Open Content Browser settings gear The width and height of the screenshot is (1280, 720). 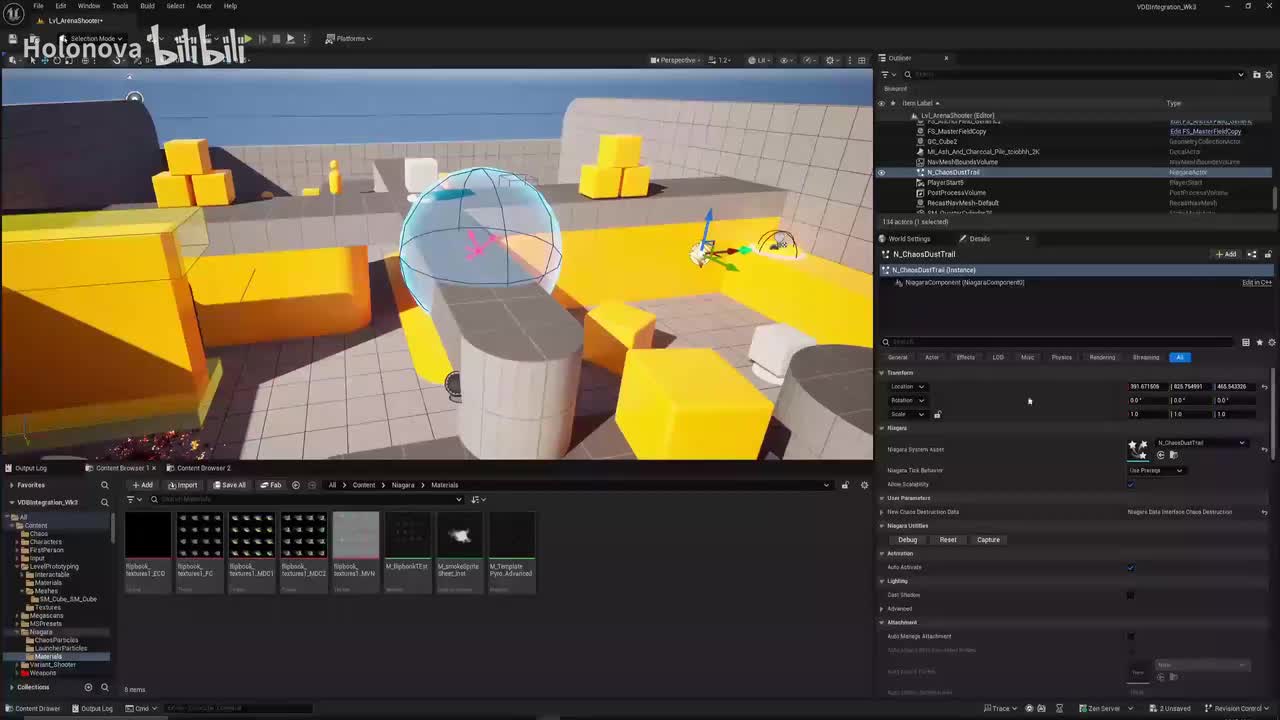[865, 485]
